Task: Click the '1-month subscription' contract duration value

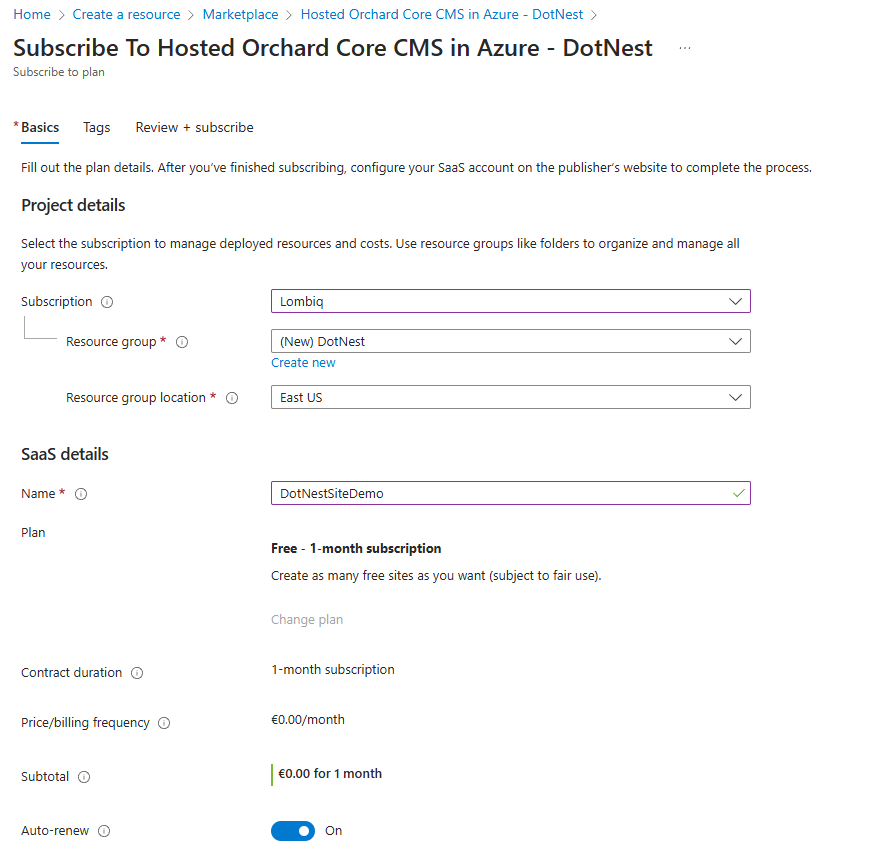Action: click(333, 670)
